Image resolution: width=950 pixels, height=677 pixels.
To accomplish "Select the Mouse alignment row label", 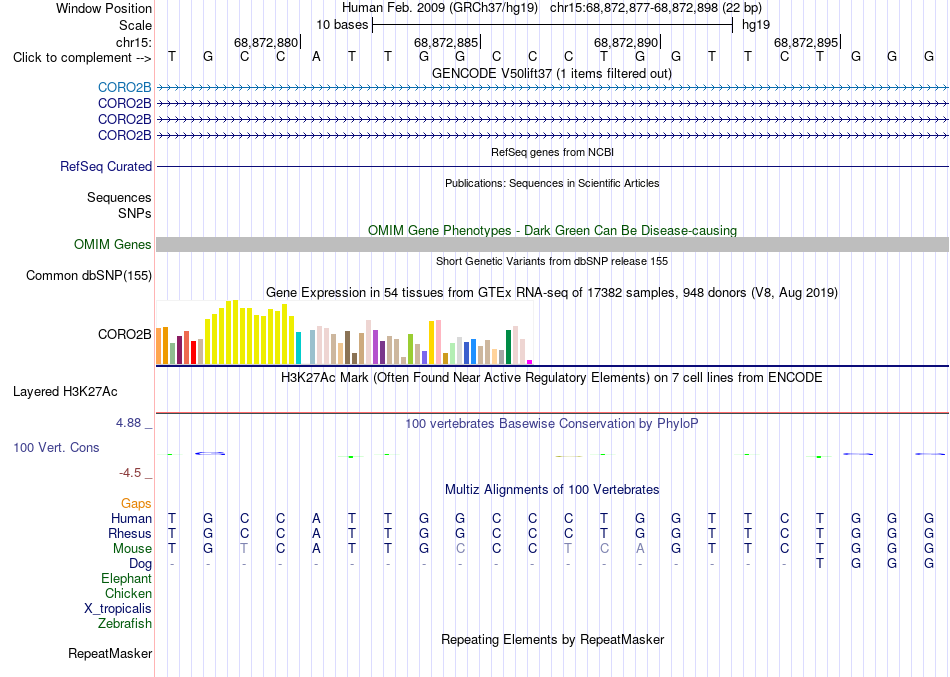I will (x=132, y=549).
